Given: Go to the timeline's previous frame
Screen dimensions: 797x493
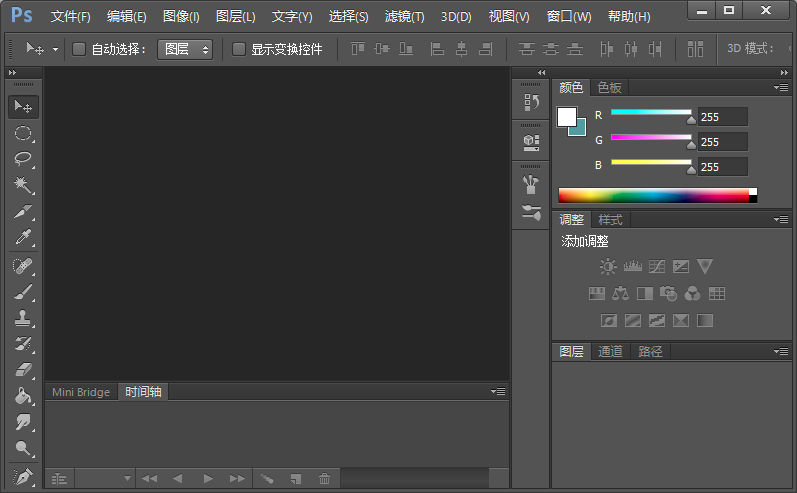Looking at the screenshot, I should click(x=177, y=479).
